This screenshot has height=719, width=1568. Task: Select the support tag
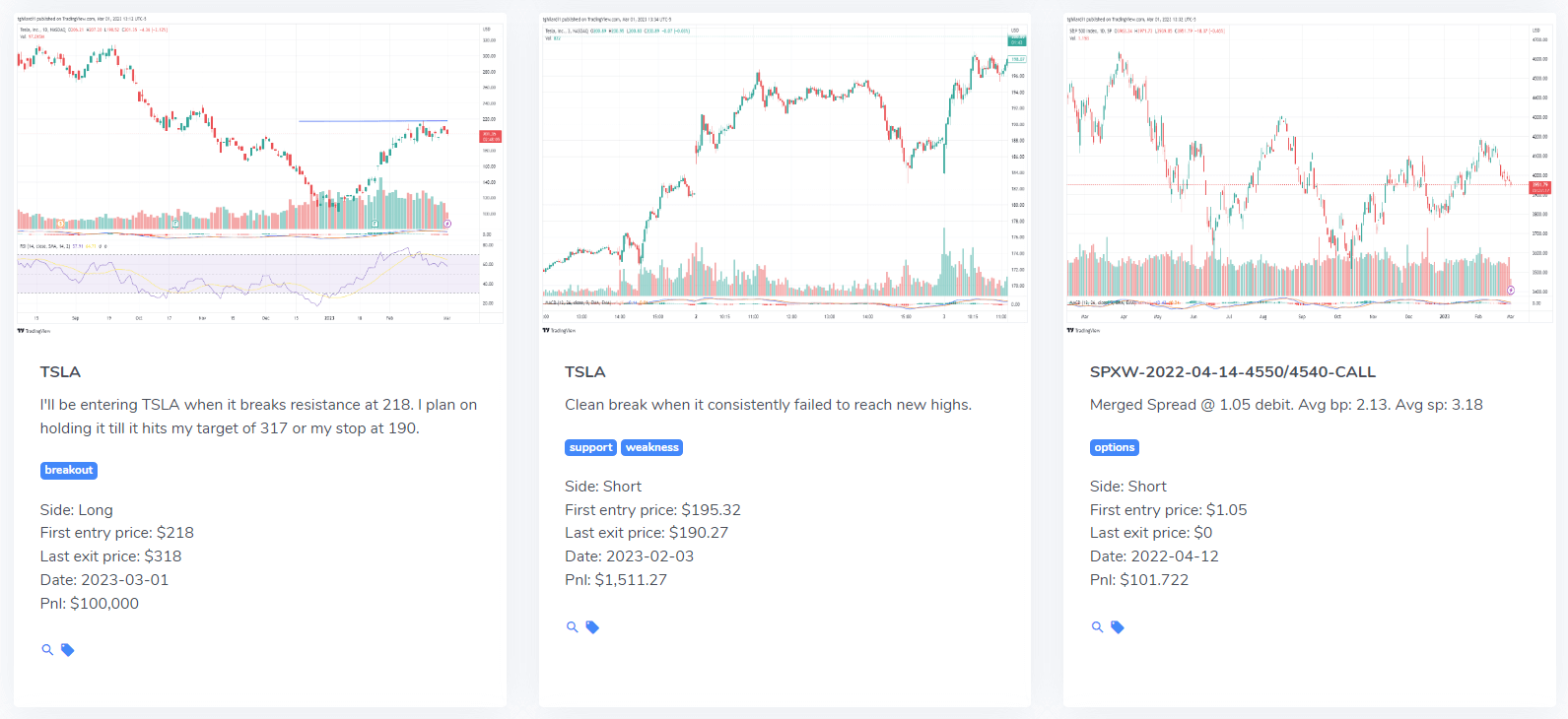tap(590, 447)
